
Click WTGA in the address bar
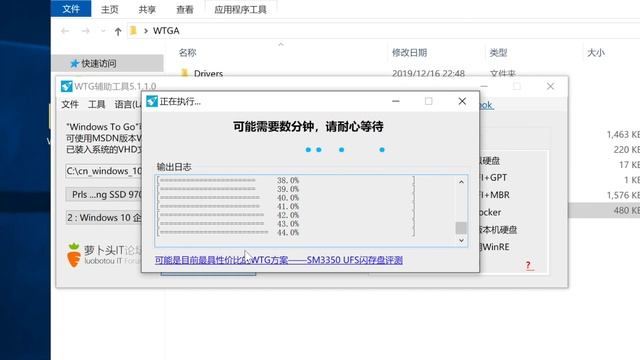(x=166, y=31)
